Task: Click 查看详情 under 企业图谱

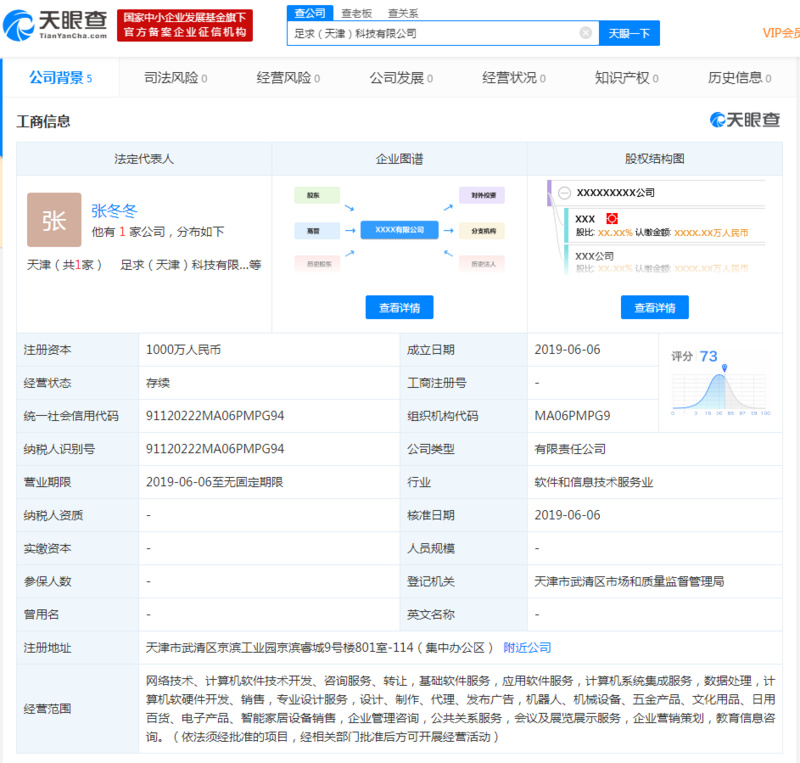Action: pyautogui.click(x=399, y=307)
